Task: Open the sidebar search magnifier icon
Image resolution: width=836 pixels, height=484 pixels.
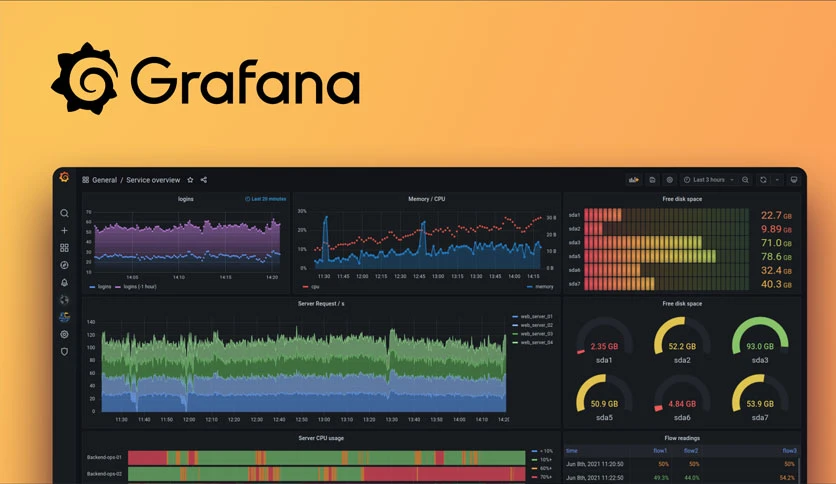Action: (64, 213)
